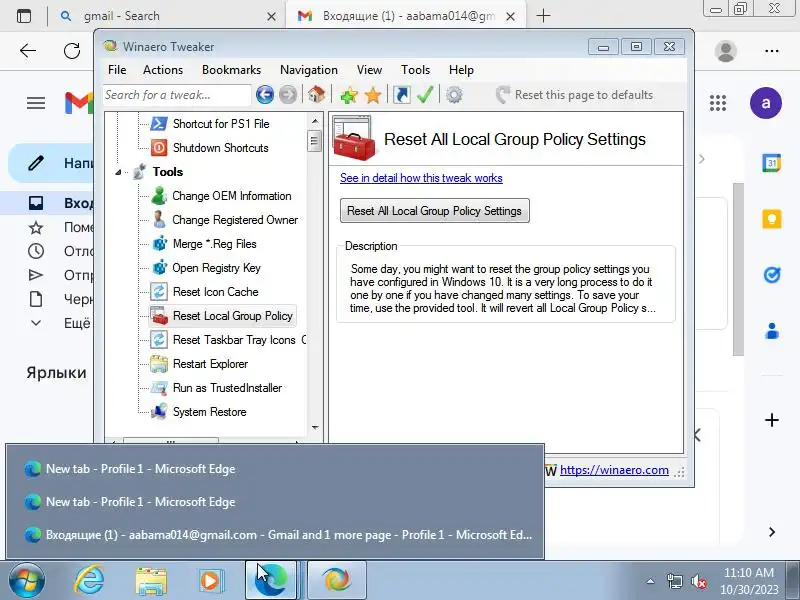Select System Restore tree item
Image resolution: width=800 pixels, height=600 pixels.
click(x=209, y=412)
